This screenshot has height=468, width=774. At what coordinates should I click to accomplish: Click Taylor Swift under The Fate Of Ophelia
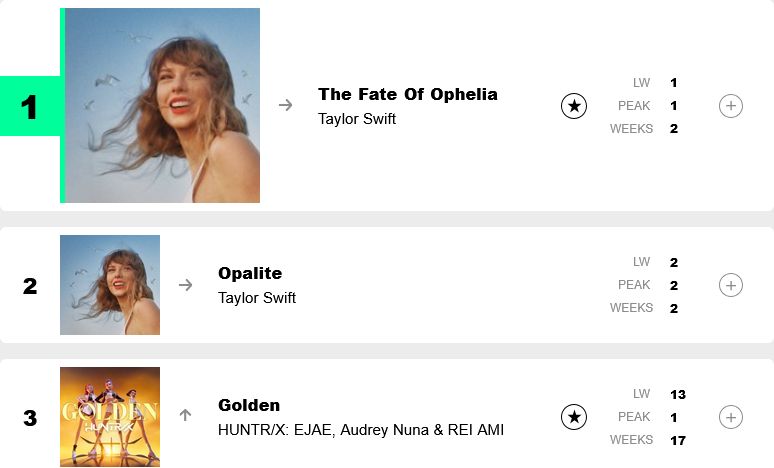click(x=357, y=118)
